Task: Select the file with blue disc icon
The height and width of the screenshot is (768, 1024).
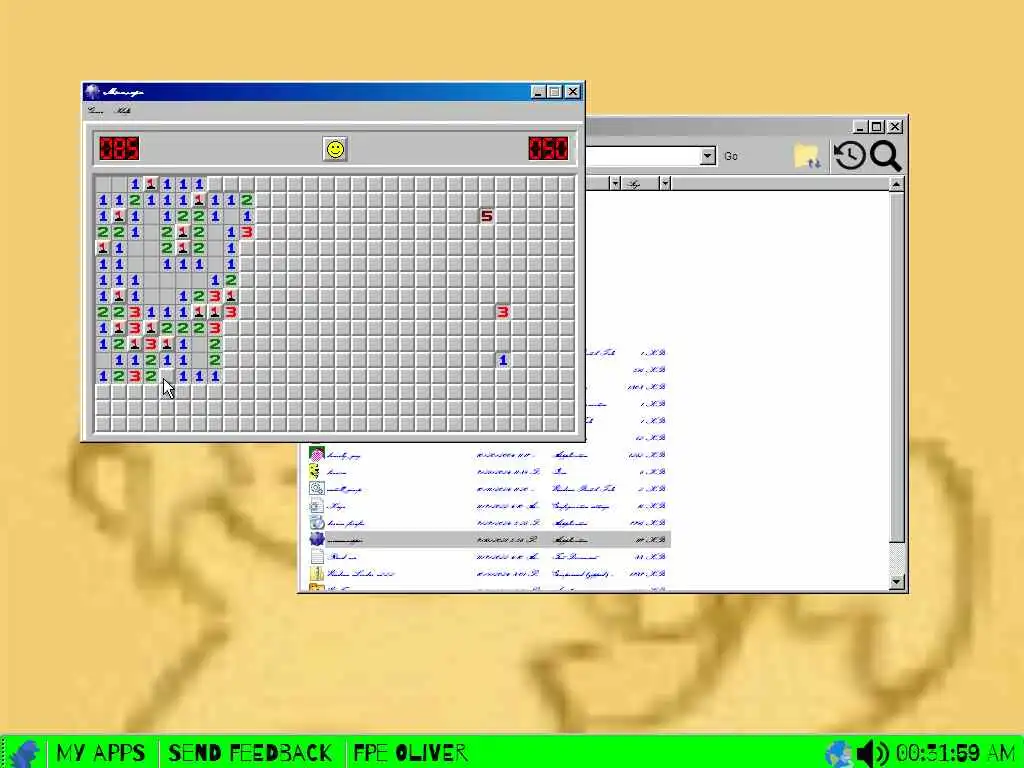Action: 317,522
